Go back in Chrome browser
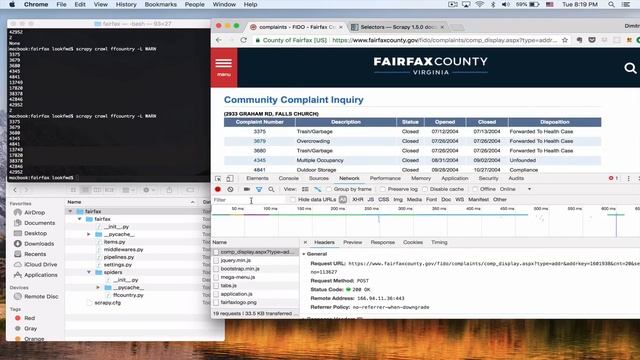 (219, 40)
